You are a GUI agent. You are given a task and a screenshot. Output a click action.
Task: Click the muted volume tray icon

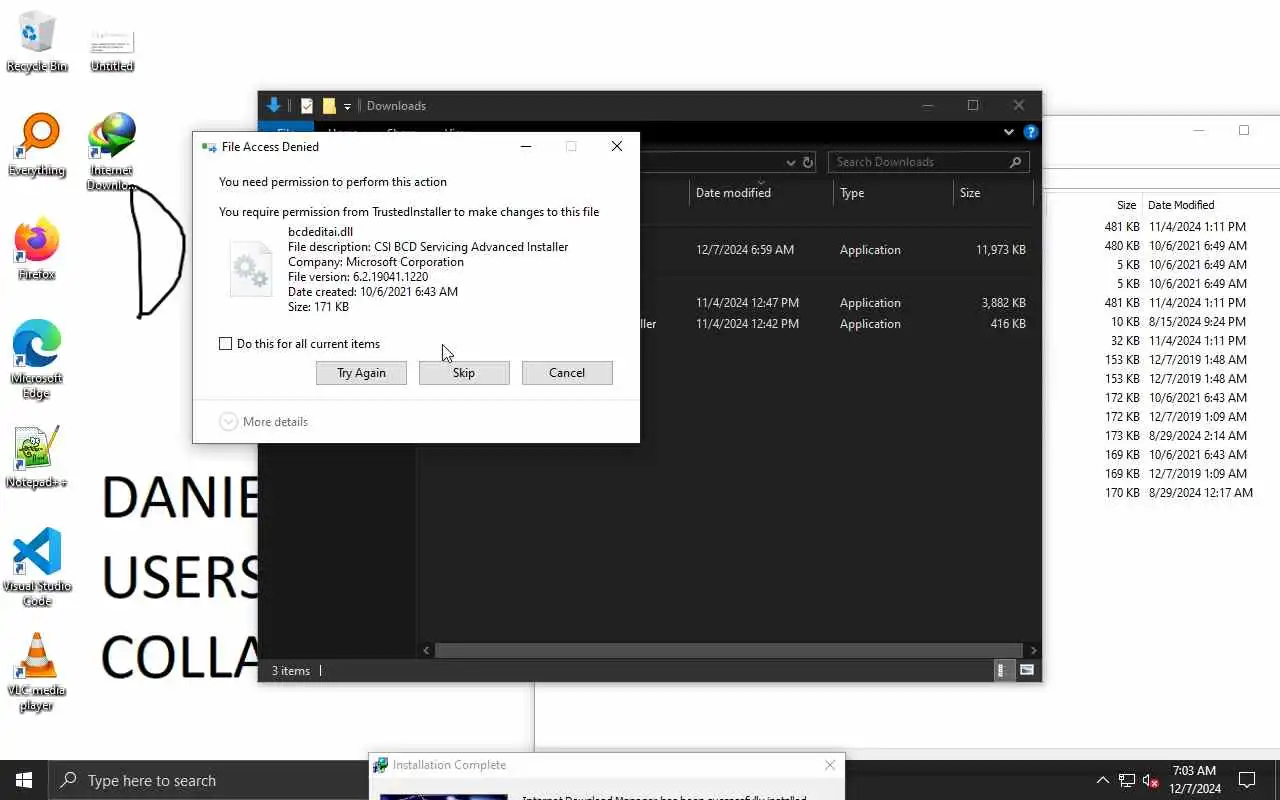click(x=1151, y=780)
